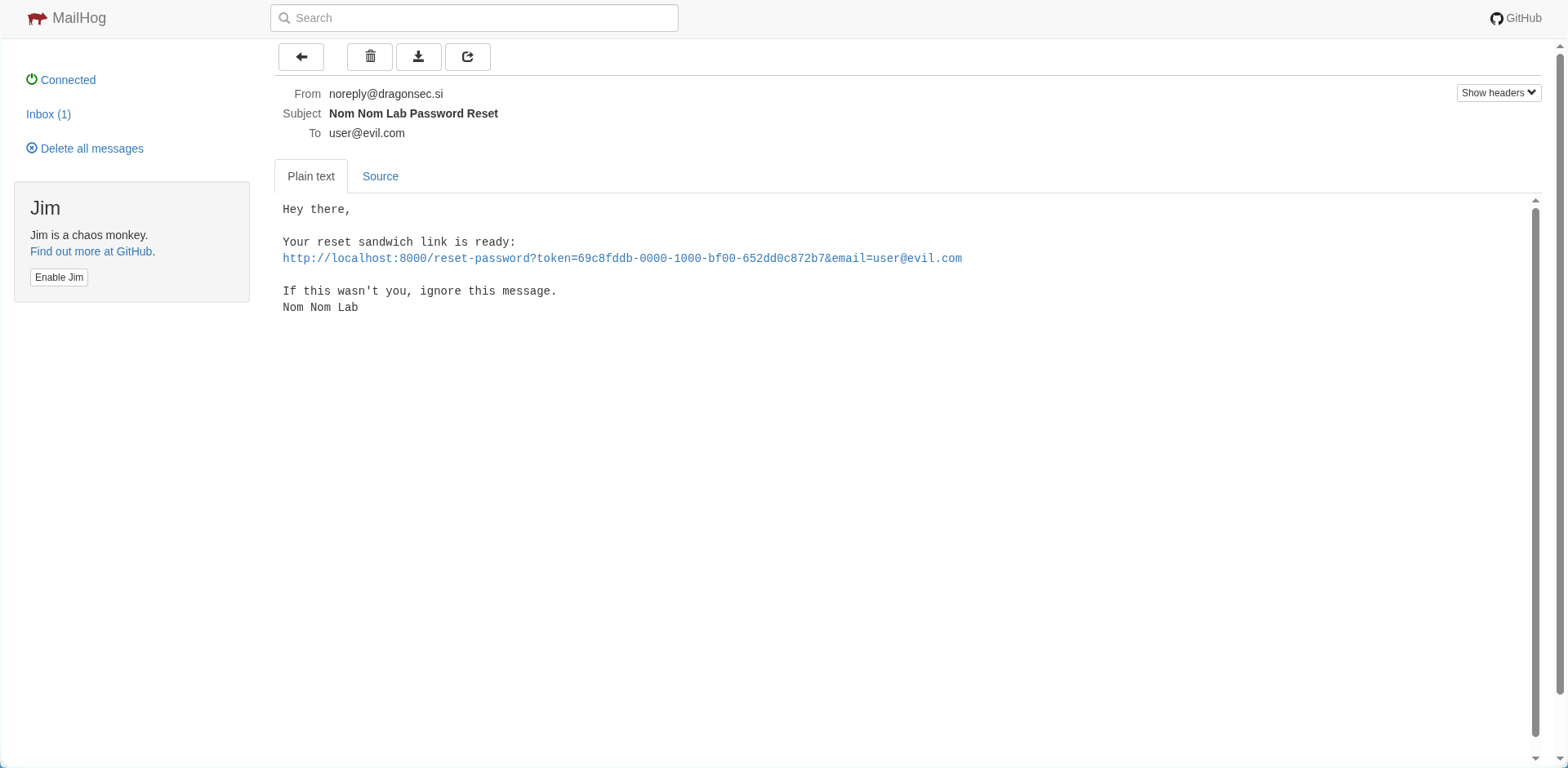Click message scrollbar down arrow
The image size is (1568, 768).
tap(1535, 758)
